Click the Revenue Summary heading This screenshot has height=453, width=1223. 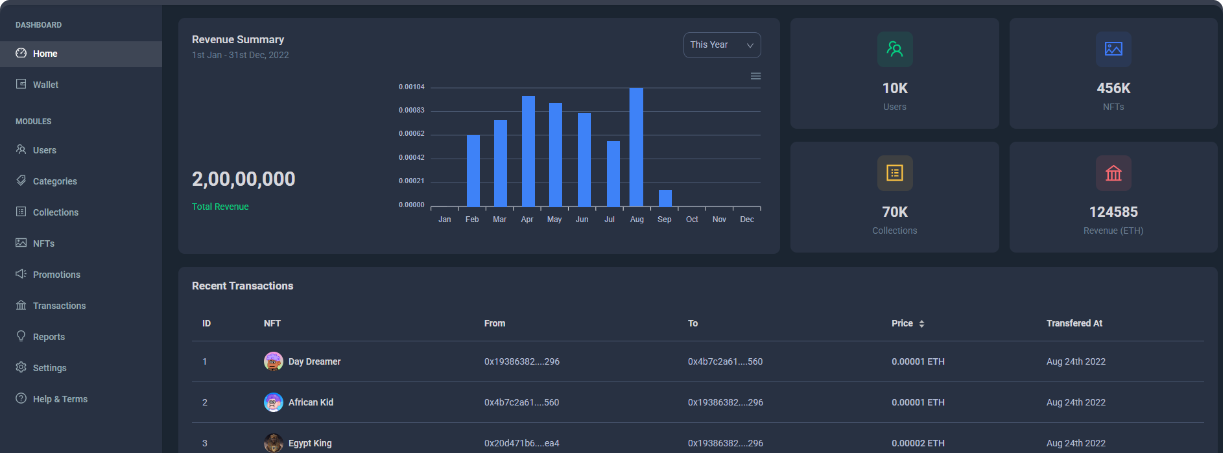click(238, 40)
